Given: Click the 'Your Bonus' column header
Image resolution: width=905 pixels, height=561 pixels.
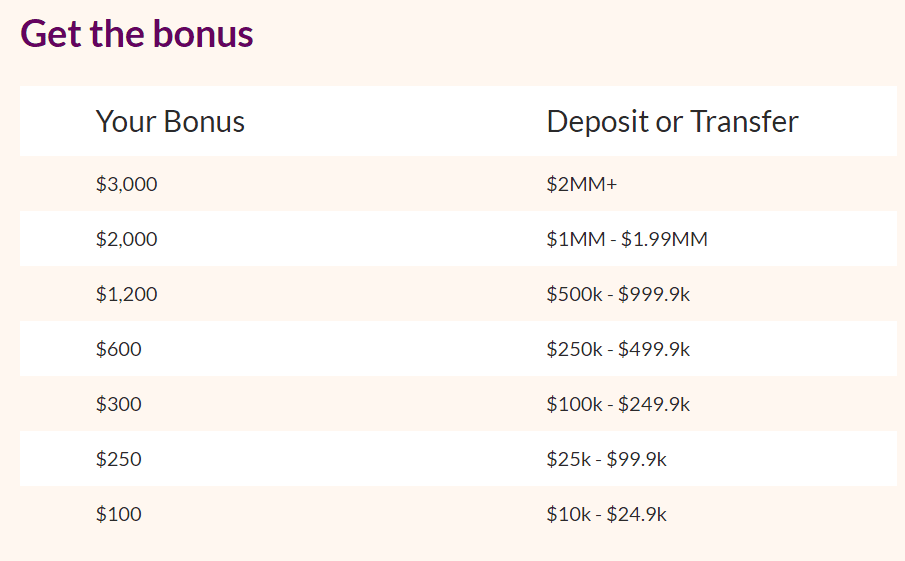Looking at the screenshot, I should 170,122.
